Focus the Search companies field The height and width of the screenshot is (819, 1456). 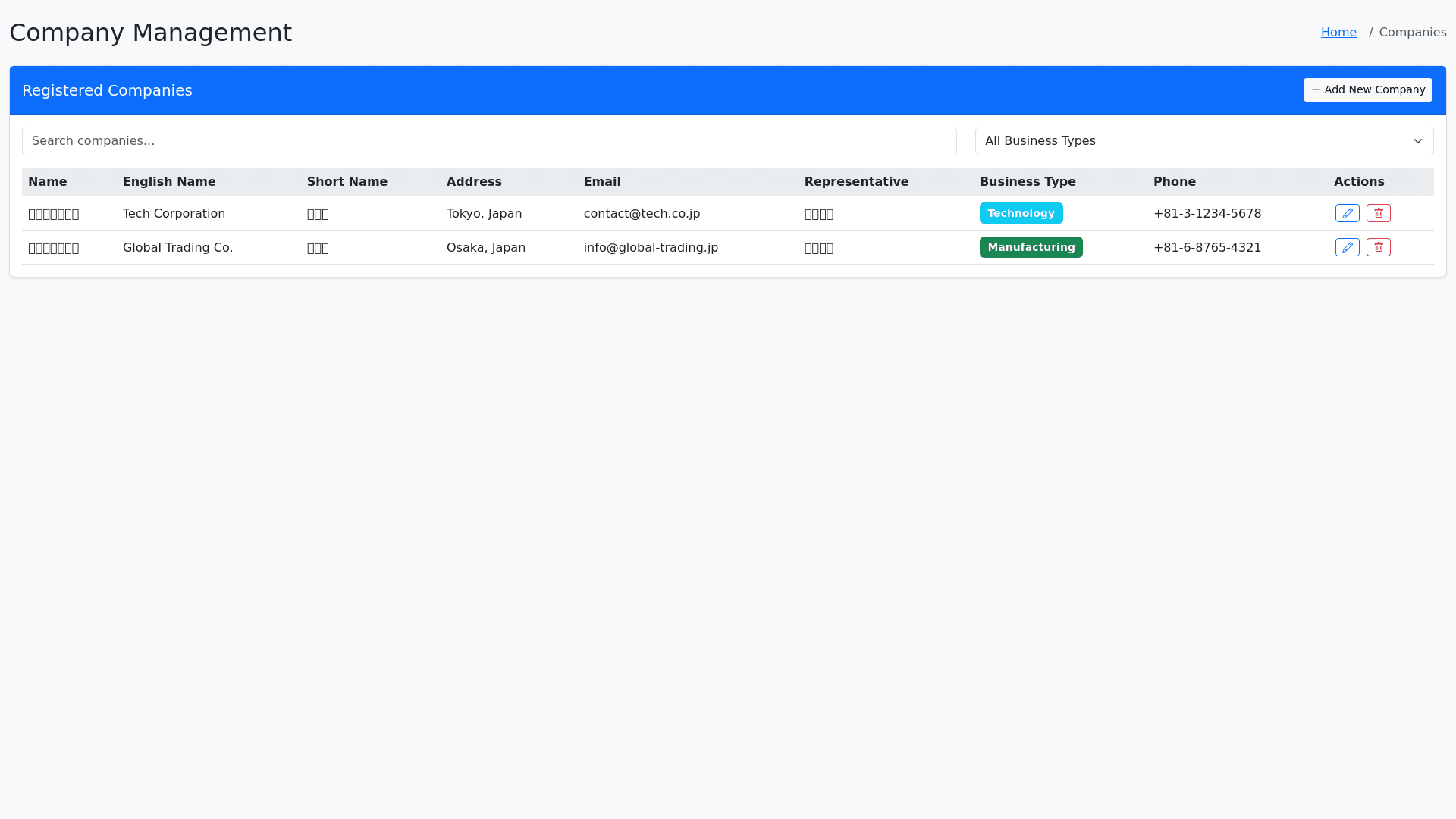point(489,141)
